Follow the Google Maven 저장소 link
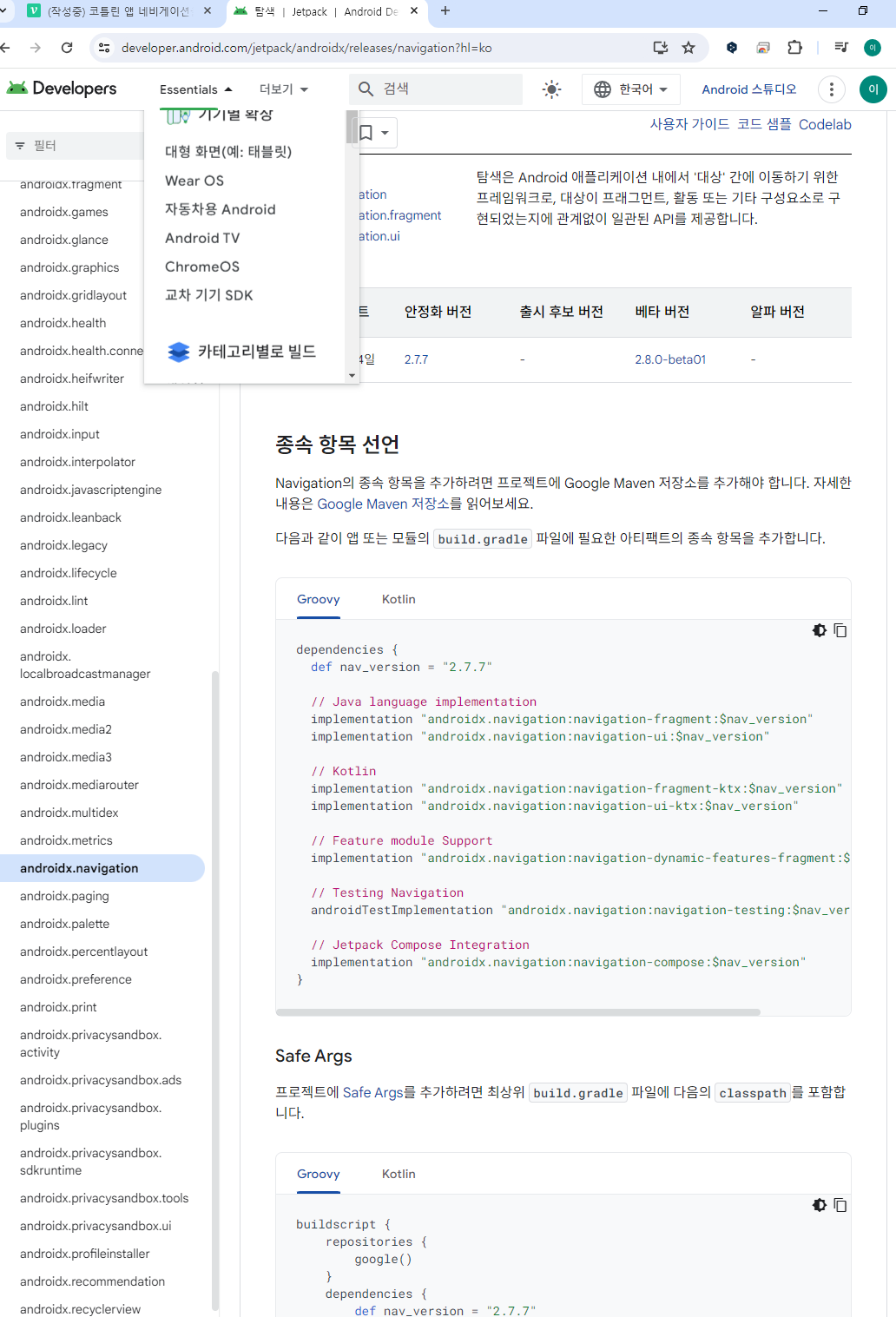Viewport: 896px width, 1317px height. pos(383,504)
